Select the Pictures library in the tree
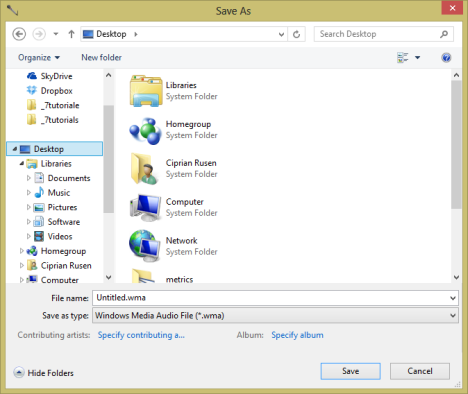Image resolution: width=468 pixels, height=394 pixels. tap(56, 207)
